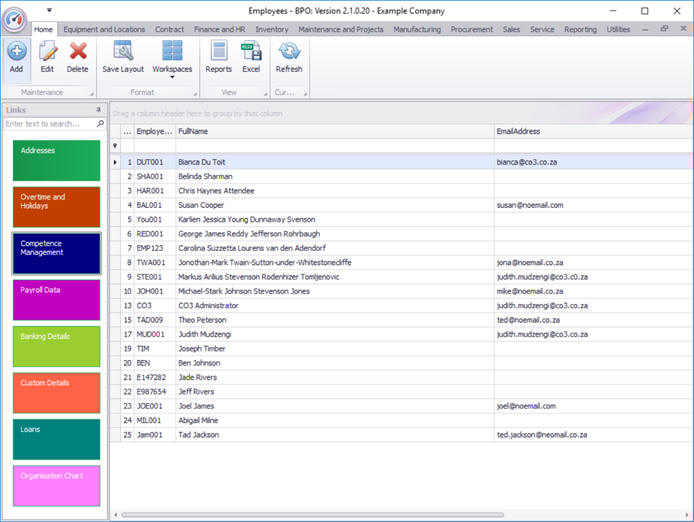Screen dimensions: 694x522
Task: Select the Organisation Chart tile
Action: pyautogui.click(x=57, y=485)
